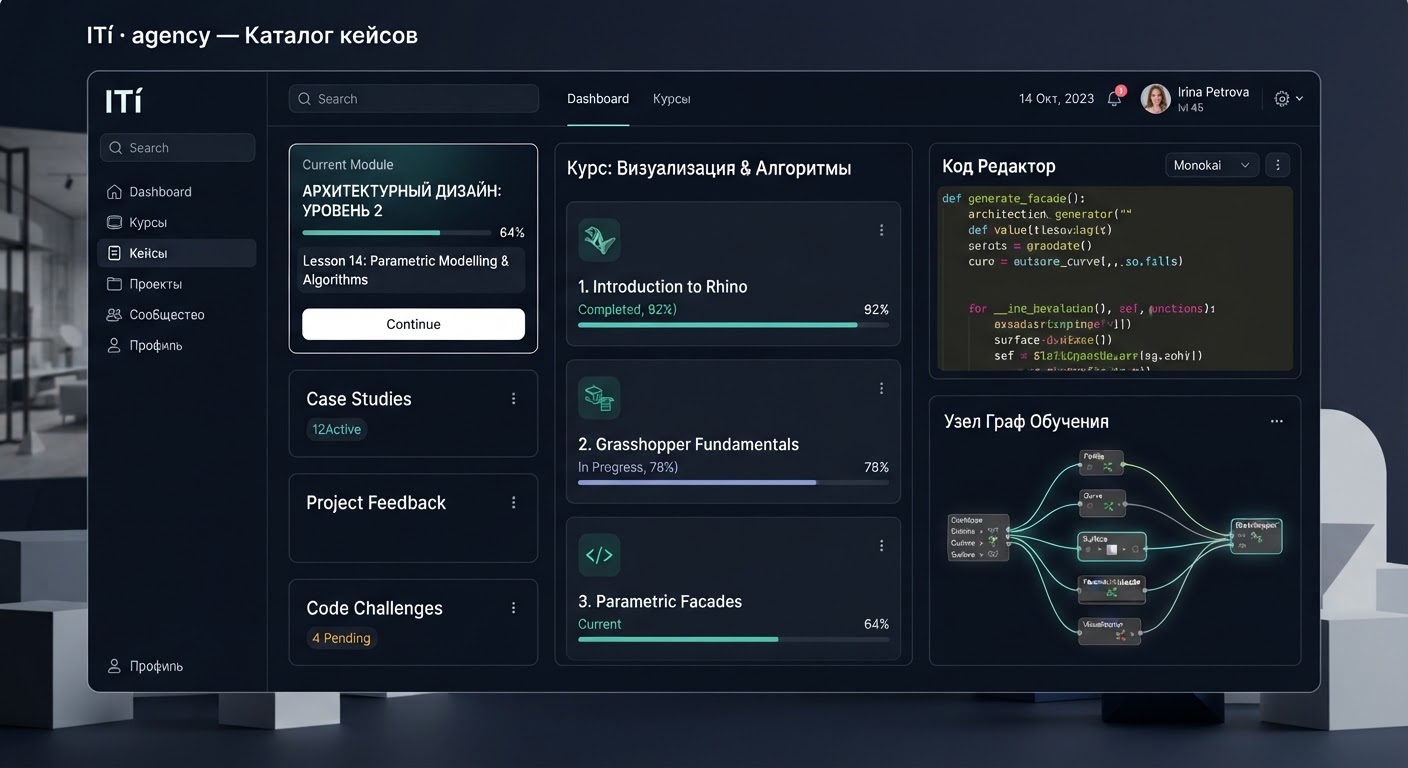The width and height of the screenshot is (1408, 768).
Task: Click the top header Search field
Action: 414,99
